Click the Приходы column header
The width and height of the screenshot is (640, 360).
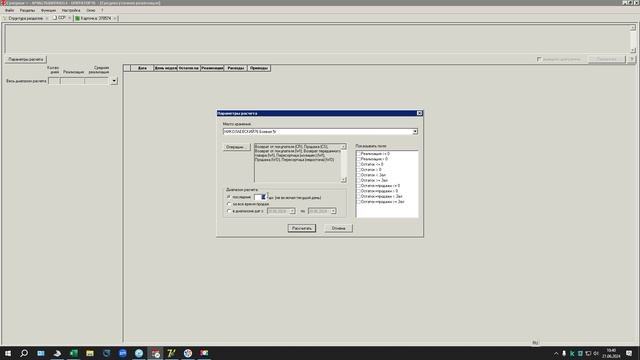click(259, 68)
